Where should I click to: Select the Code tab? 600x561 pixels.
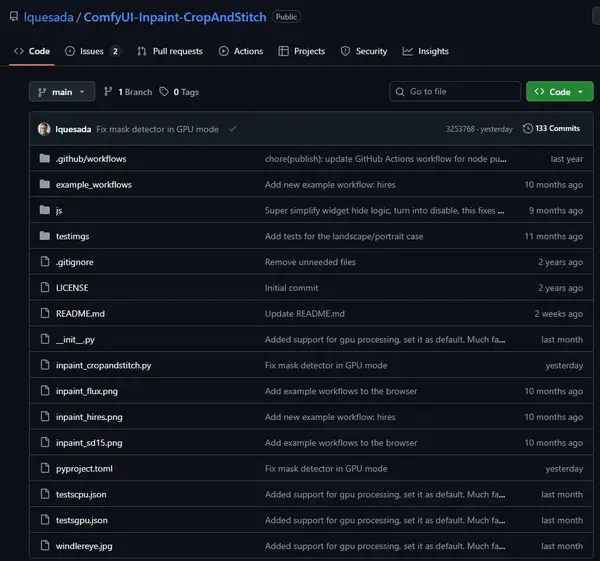[x=32, y=51]
